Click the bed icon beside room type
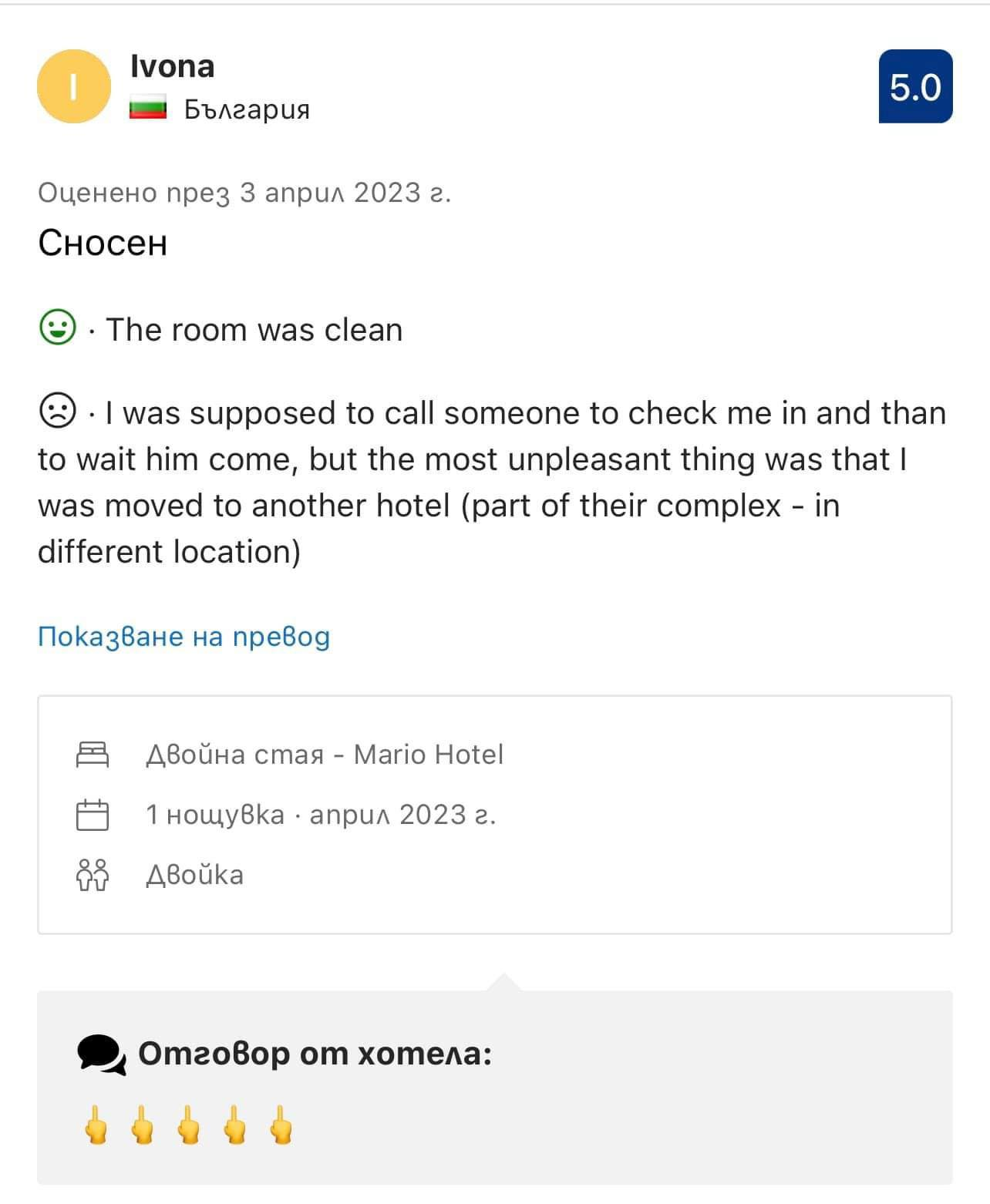This screenshot has height=1204, width=990. 93,754
